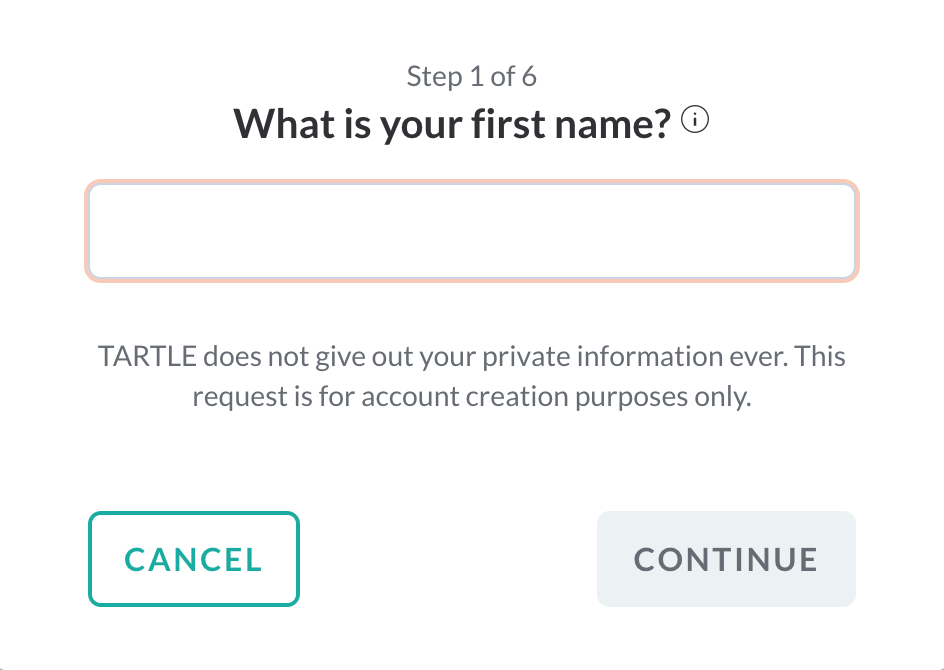
Task: Focus the empty name input box
Action: tap(472, 231)
